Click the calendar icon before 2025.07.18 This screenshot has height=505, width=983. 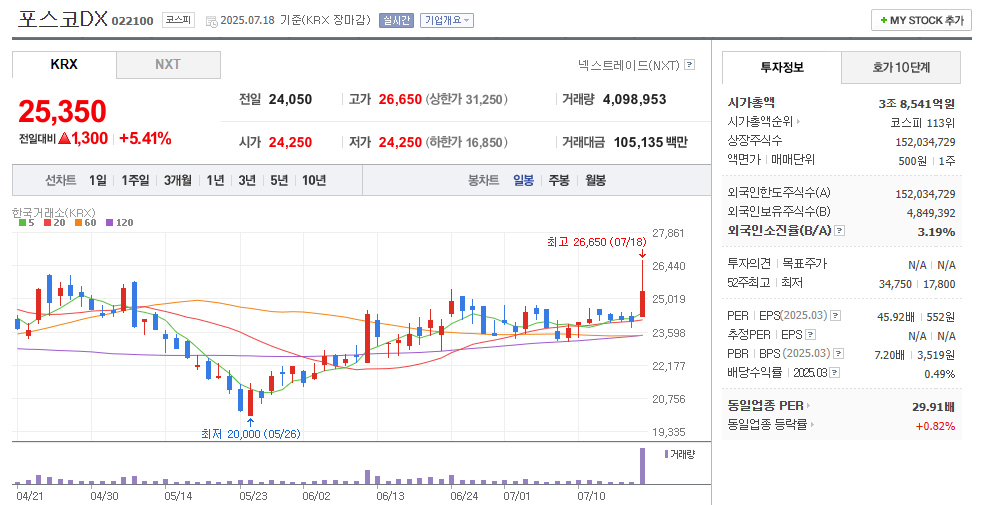click(x=211, y=21)
